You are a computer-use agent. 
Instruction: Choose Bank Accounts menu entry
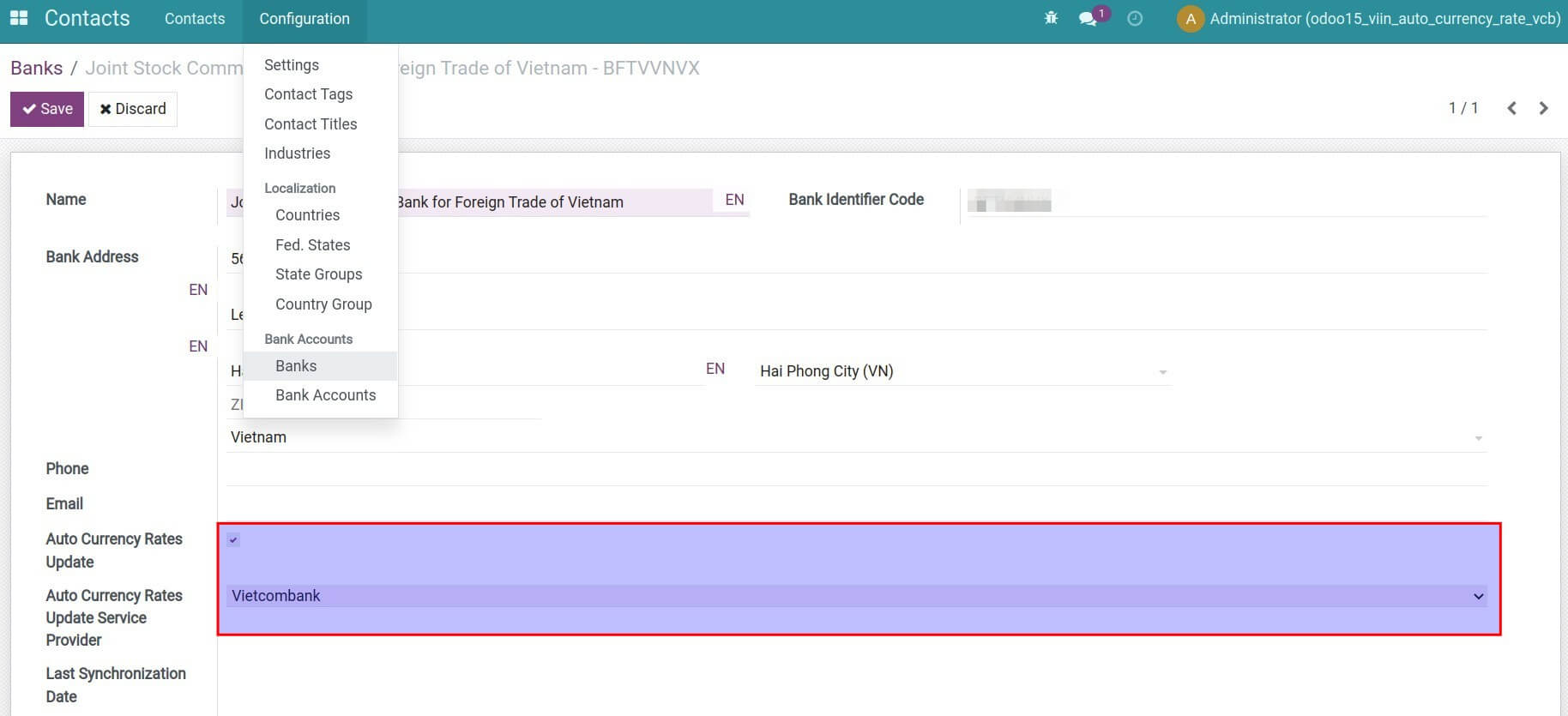pyautogui.click(x=325, y=395)
